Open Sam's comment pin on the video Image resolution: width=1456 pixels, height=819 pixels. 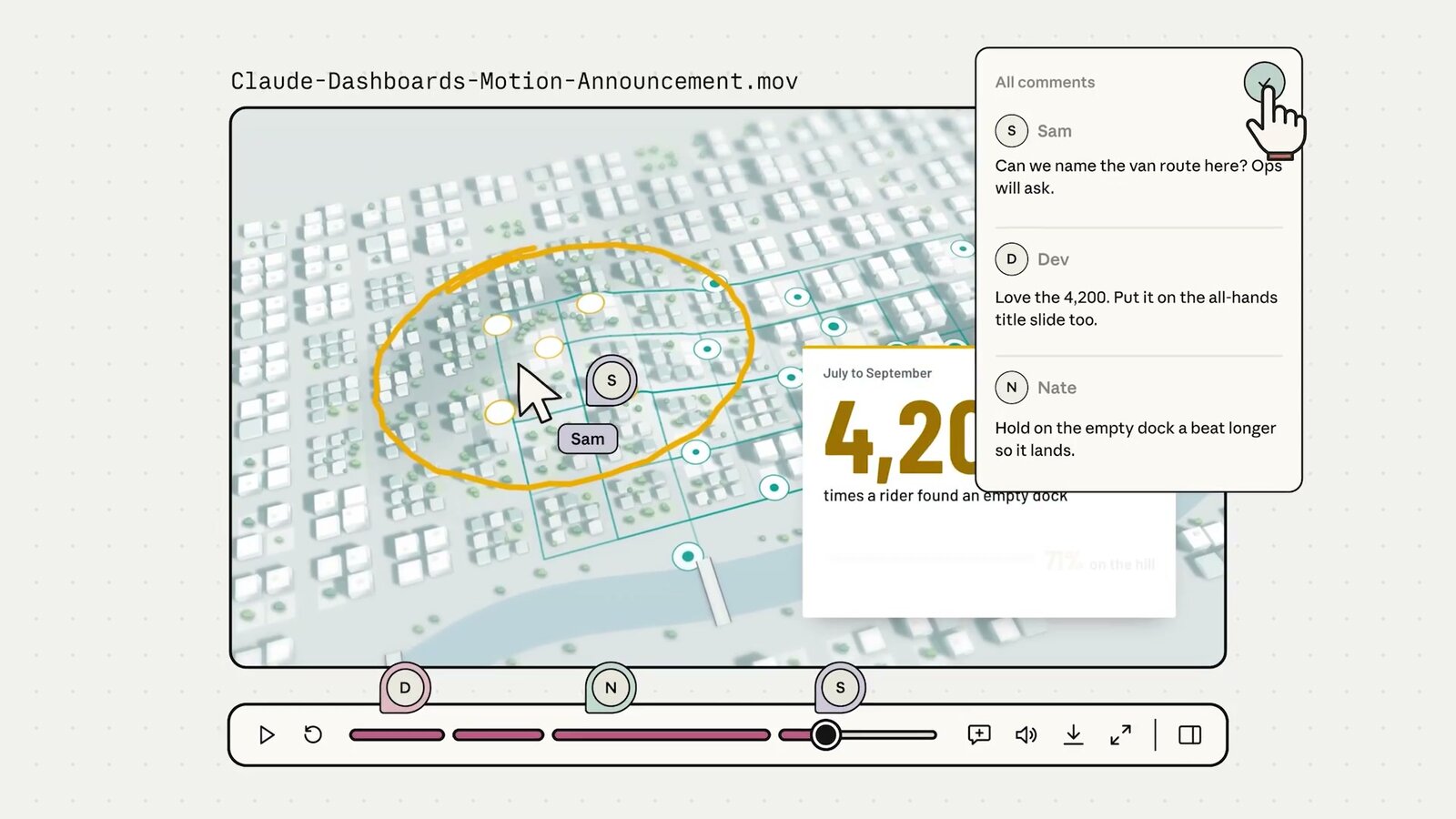(612, 380)
